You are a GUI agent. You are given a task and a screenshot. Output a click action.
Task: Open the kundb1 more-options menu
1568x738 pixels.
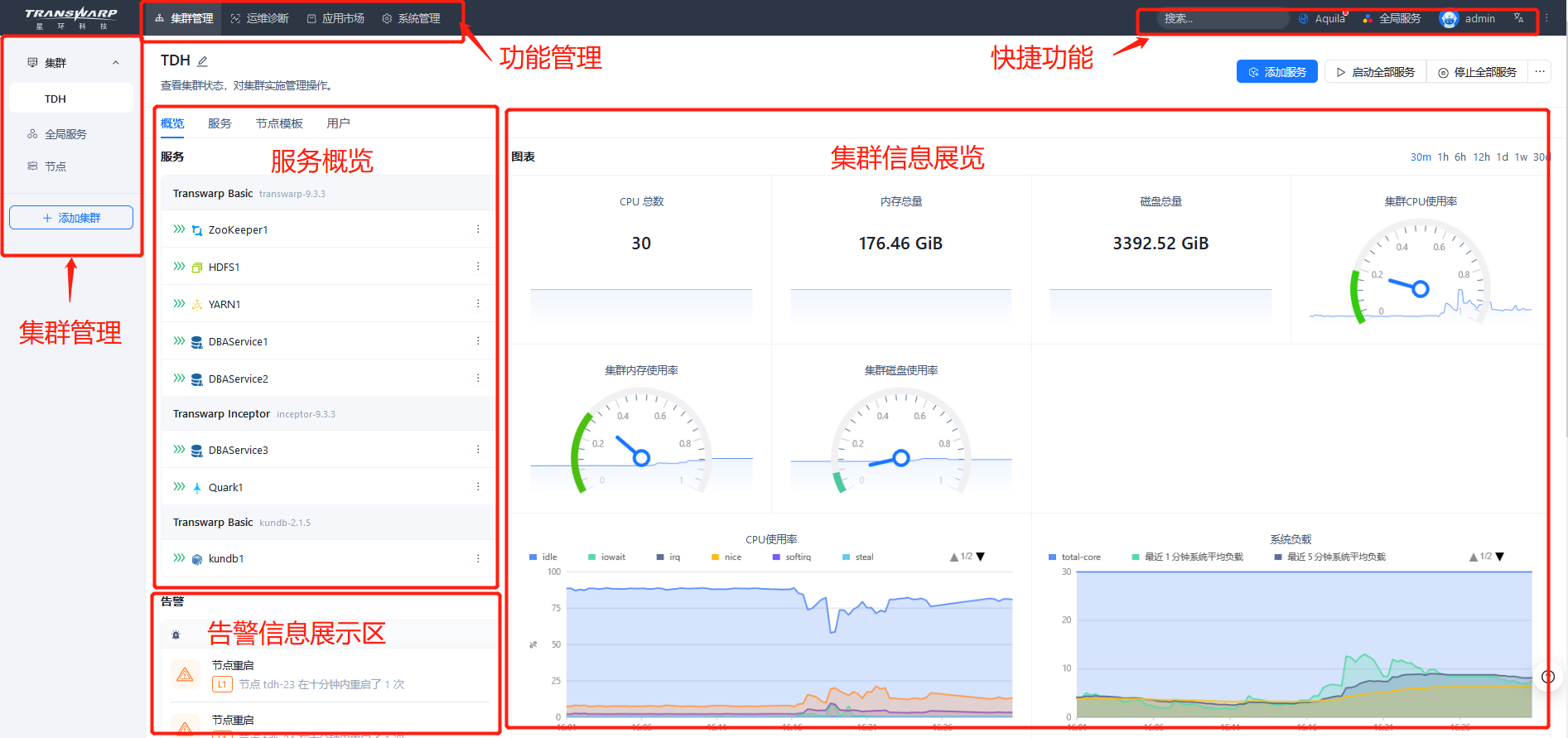[478, 558]
